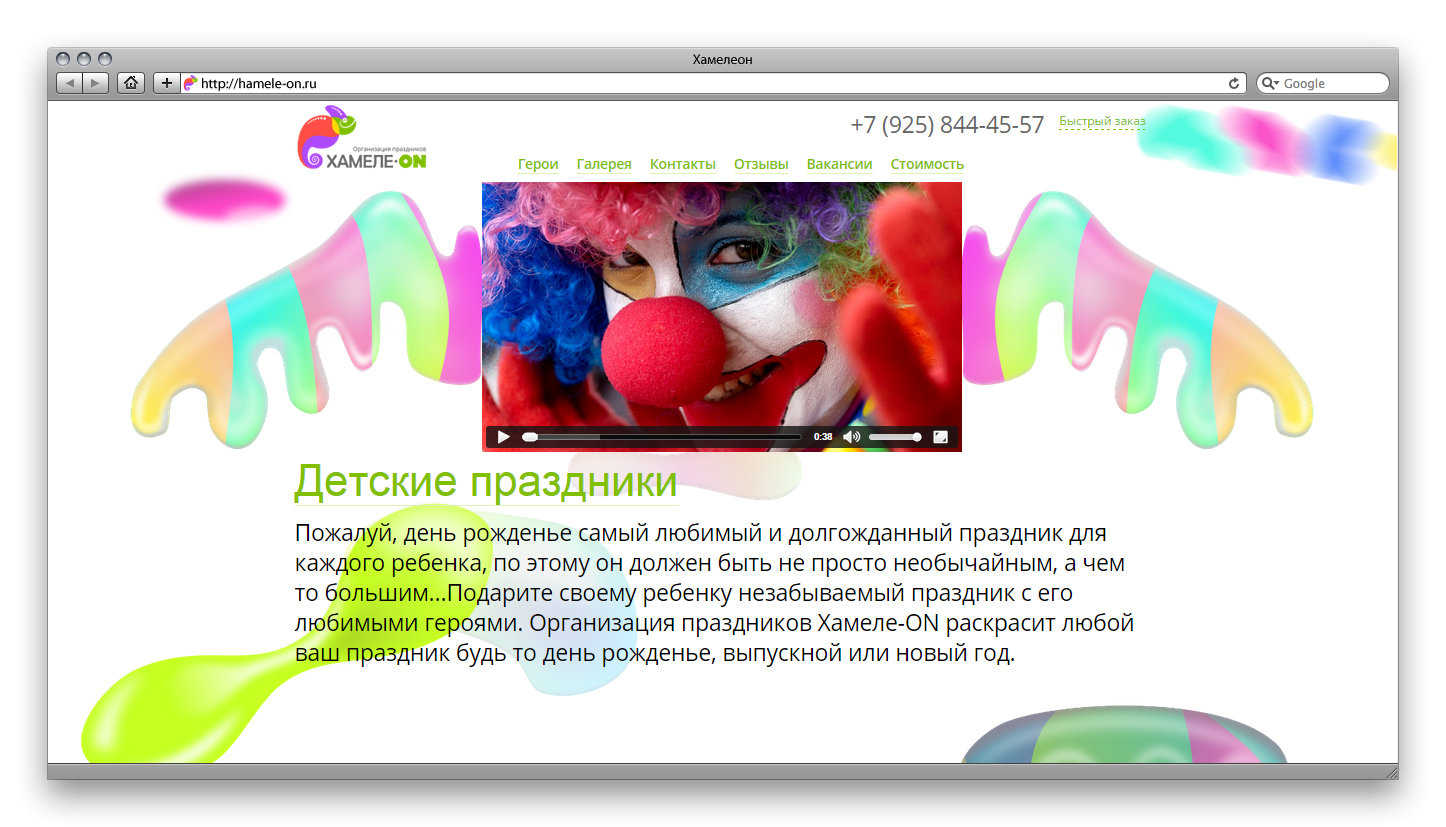
Task: Open the Контакты page
Action: (x=683, y=164)
